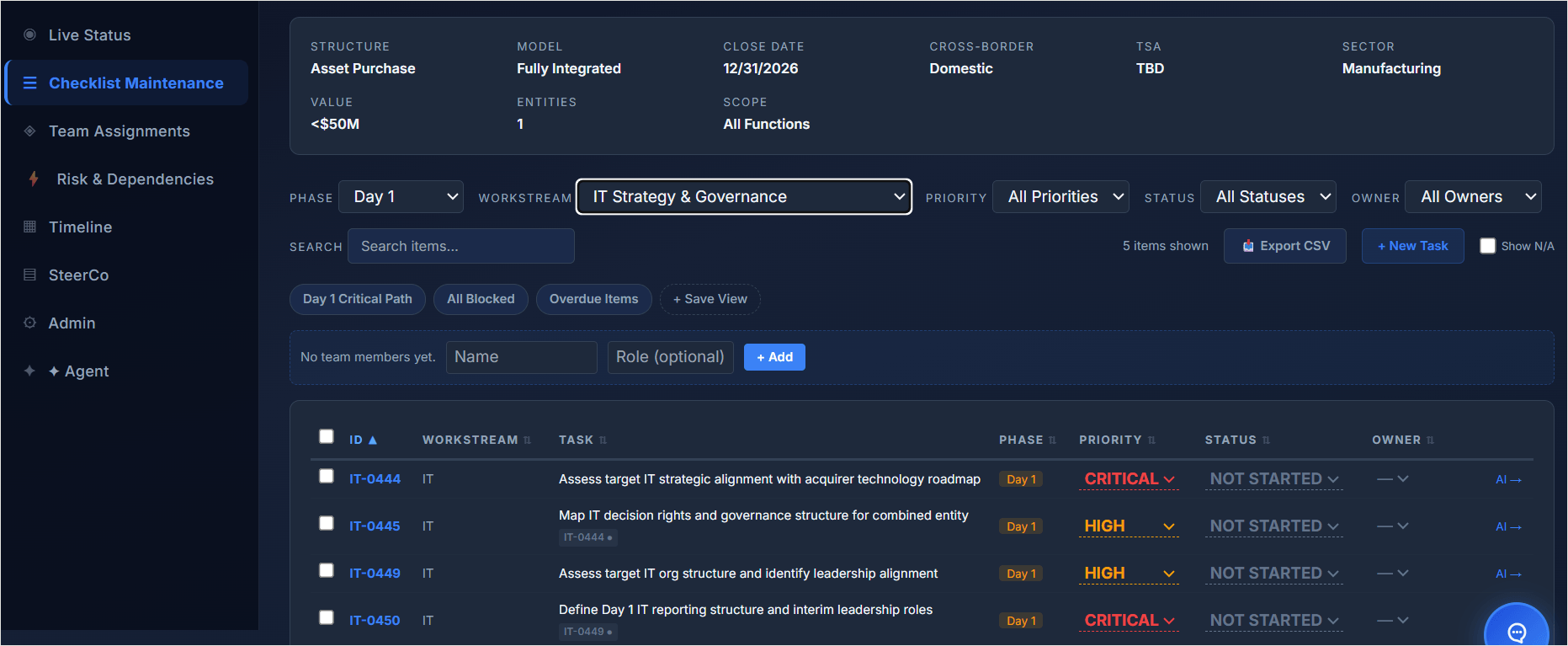This screenshot has height=646, width=1568.
Task: Click the Role (optional) field
Action: click(x=671, y=357)
